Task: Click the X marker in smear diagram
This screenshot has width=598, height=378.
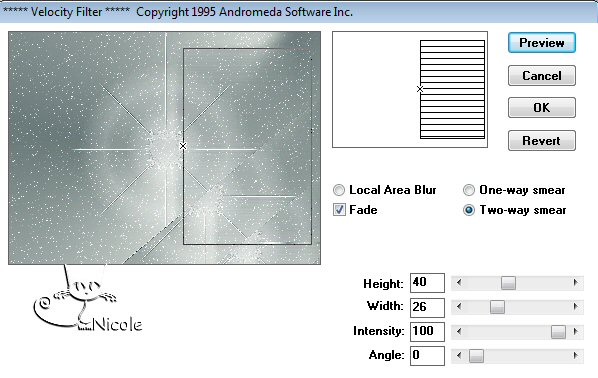Action: [x=420, y=89]
